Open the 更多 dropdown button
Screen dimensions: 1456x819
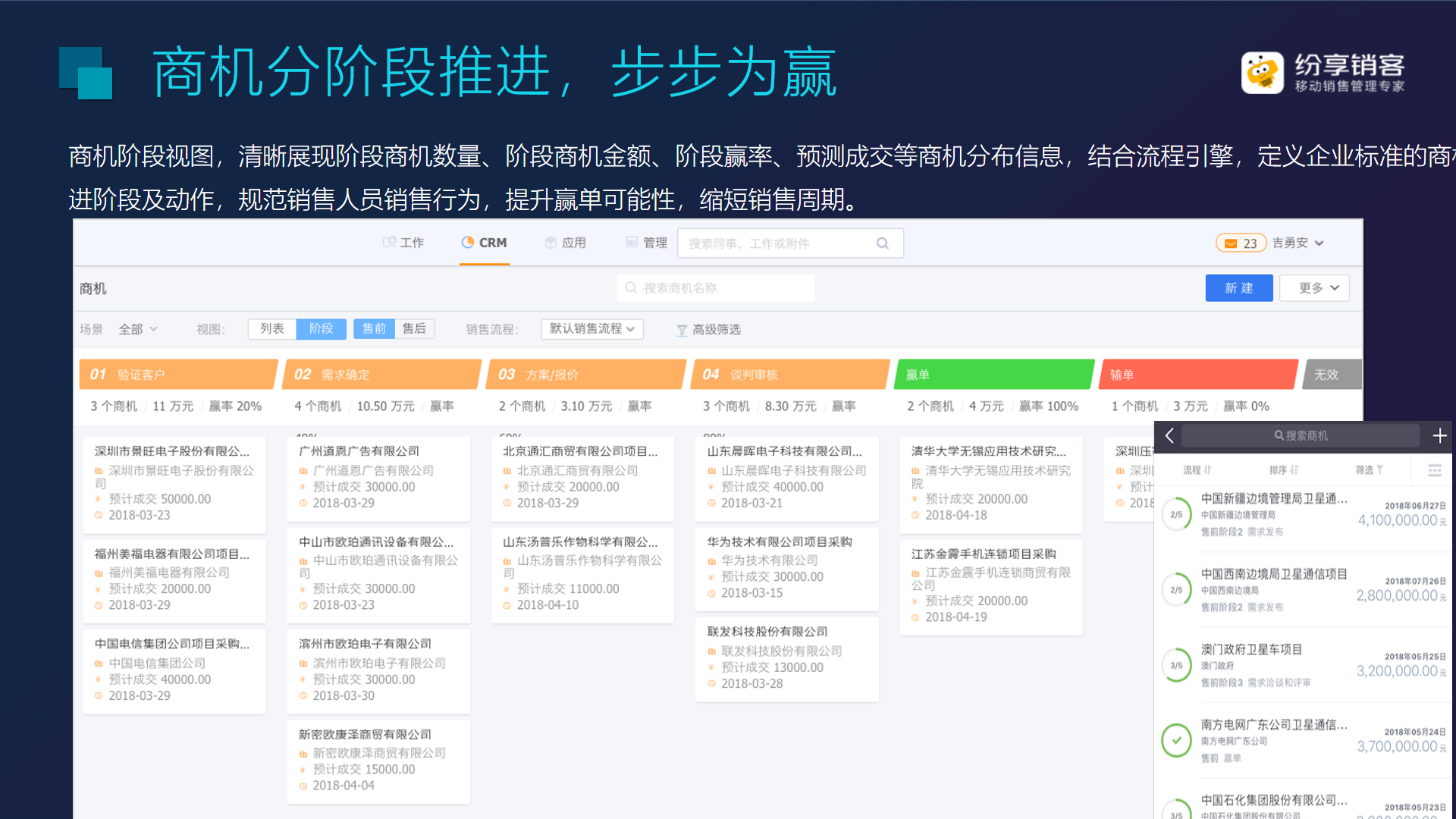[1314, 288]
